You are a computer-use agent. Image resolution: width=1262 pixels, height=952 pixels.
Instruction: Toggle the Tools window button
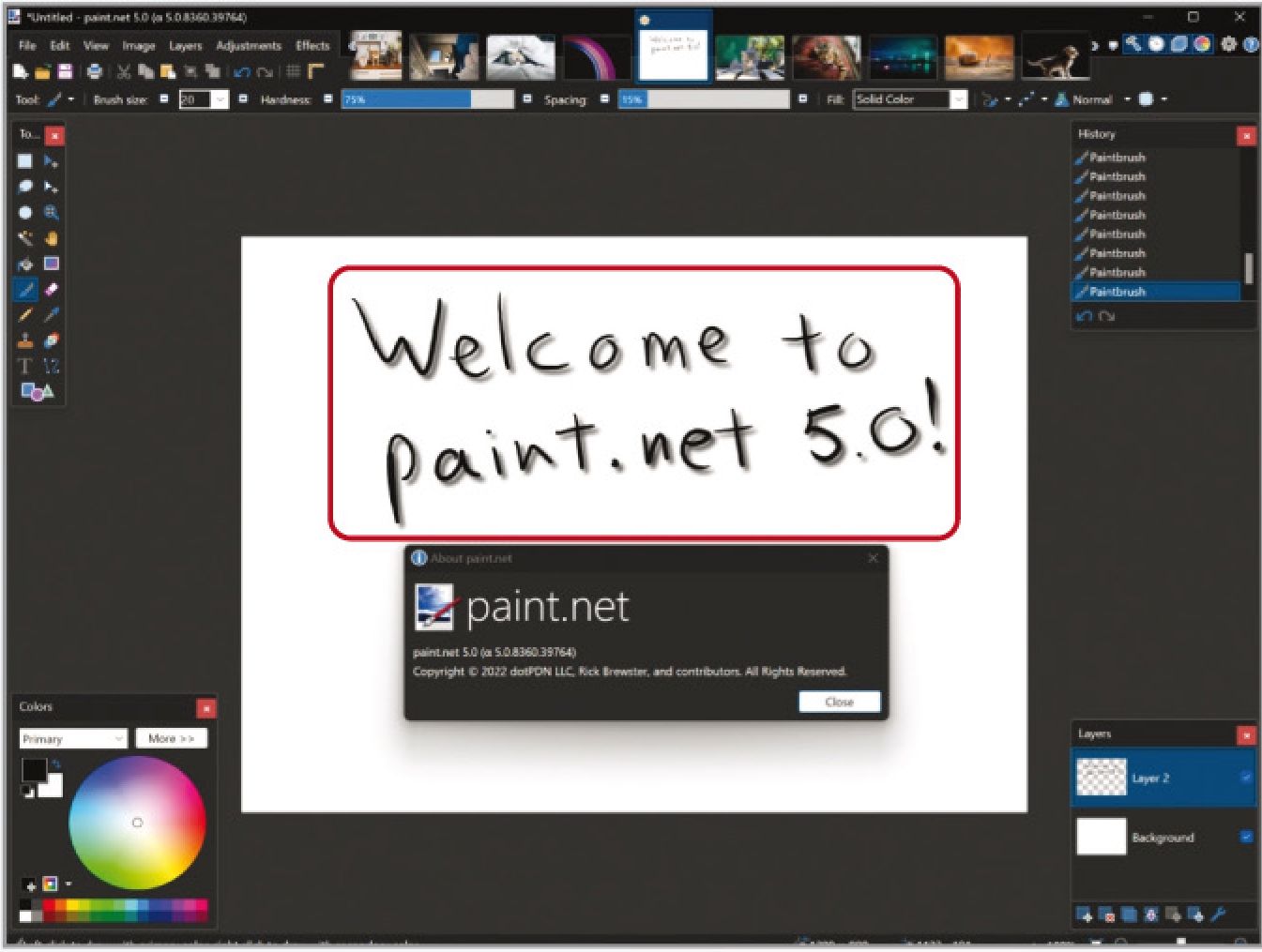[x=1133, y=44]
